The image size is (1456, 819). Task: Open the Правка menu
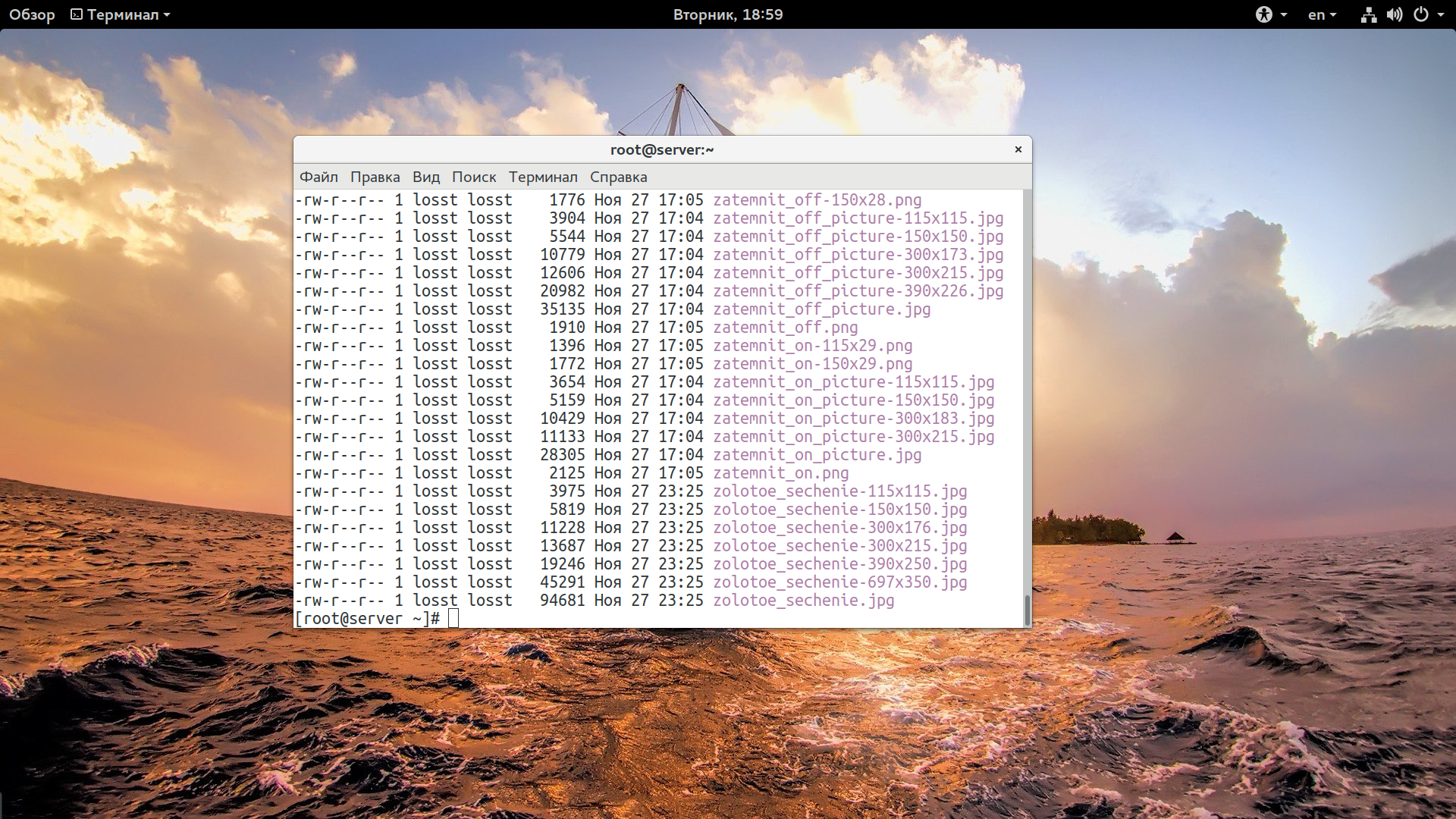[375, 177]
